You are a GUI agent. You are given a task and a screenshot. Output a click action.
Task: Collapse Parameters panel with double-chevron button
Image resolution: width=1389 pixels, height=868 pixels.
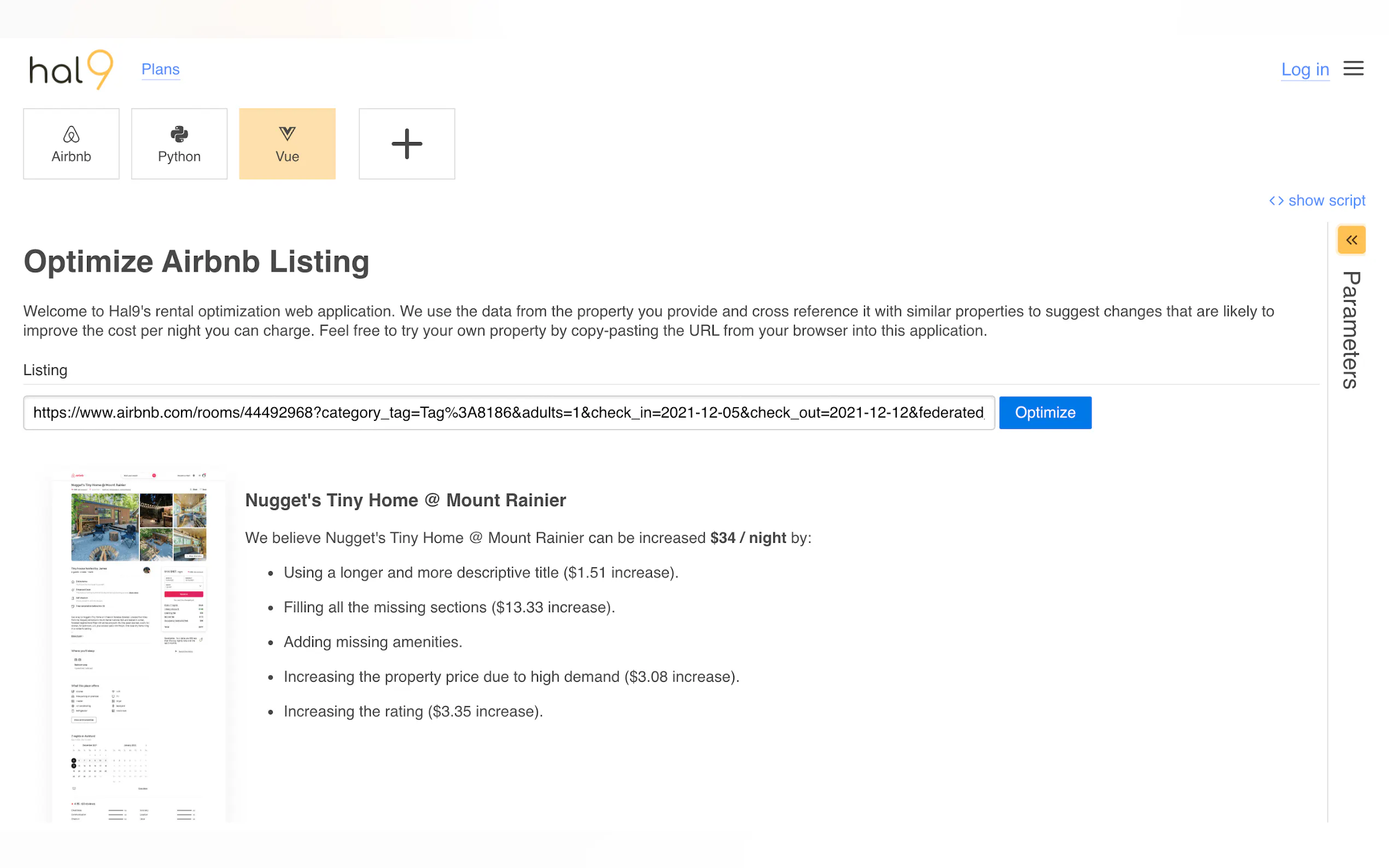(1351, 240)
